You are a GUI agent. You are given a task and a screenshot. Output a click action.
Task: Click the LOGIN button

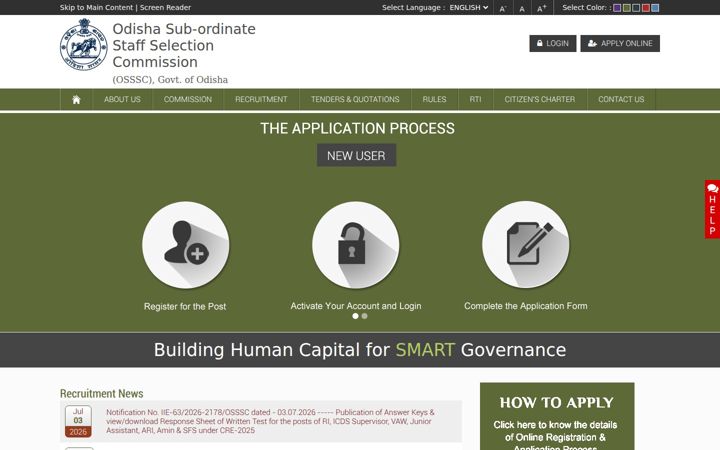point(552,43)
